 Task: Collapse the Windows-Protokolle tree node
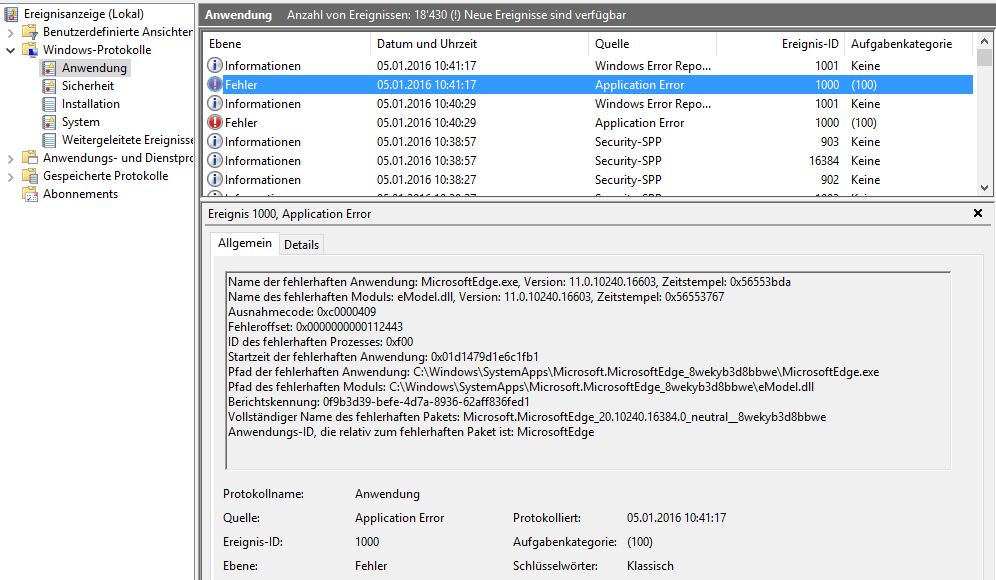11,50
